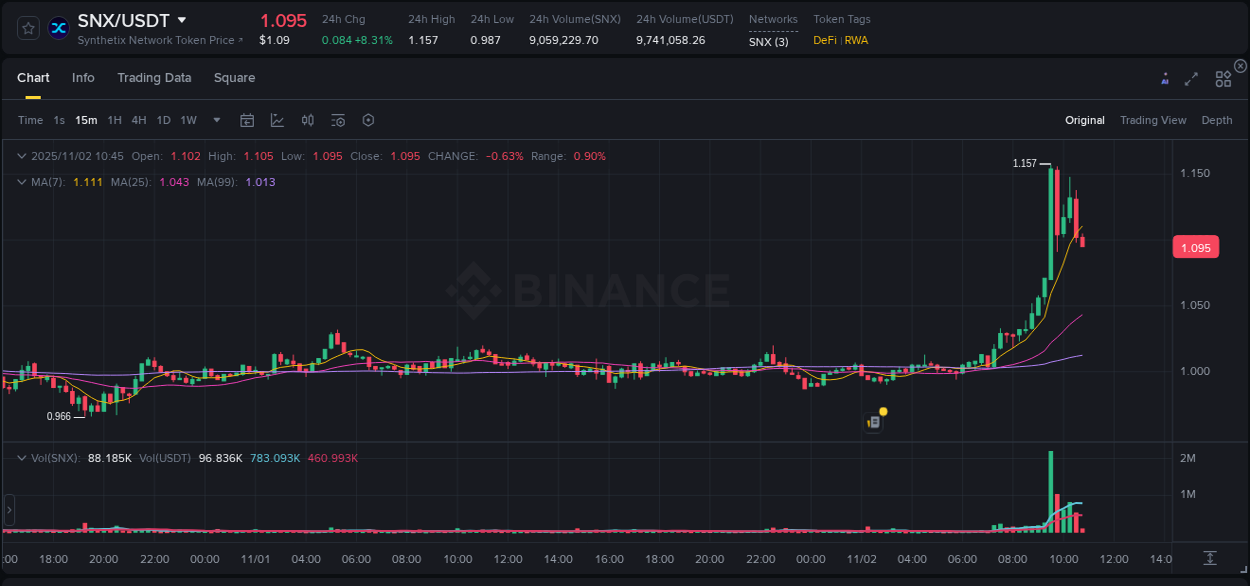The image size is (1250, 586).
Task: Open the Square tab
Action: click(234, 77)
